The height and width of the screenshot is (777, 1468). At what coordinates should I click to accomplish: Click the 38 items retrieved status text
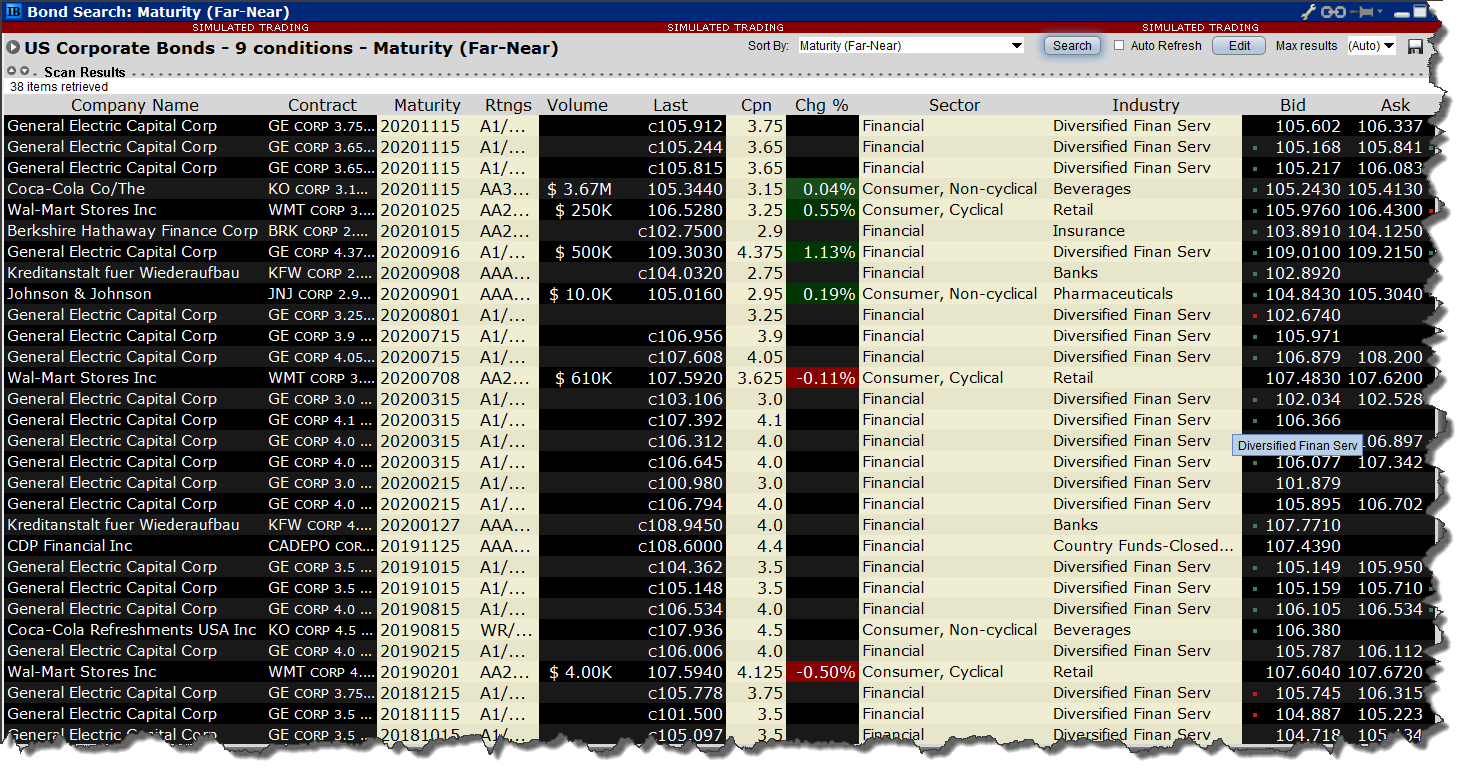[59, 87]
